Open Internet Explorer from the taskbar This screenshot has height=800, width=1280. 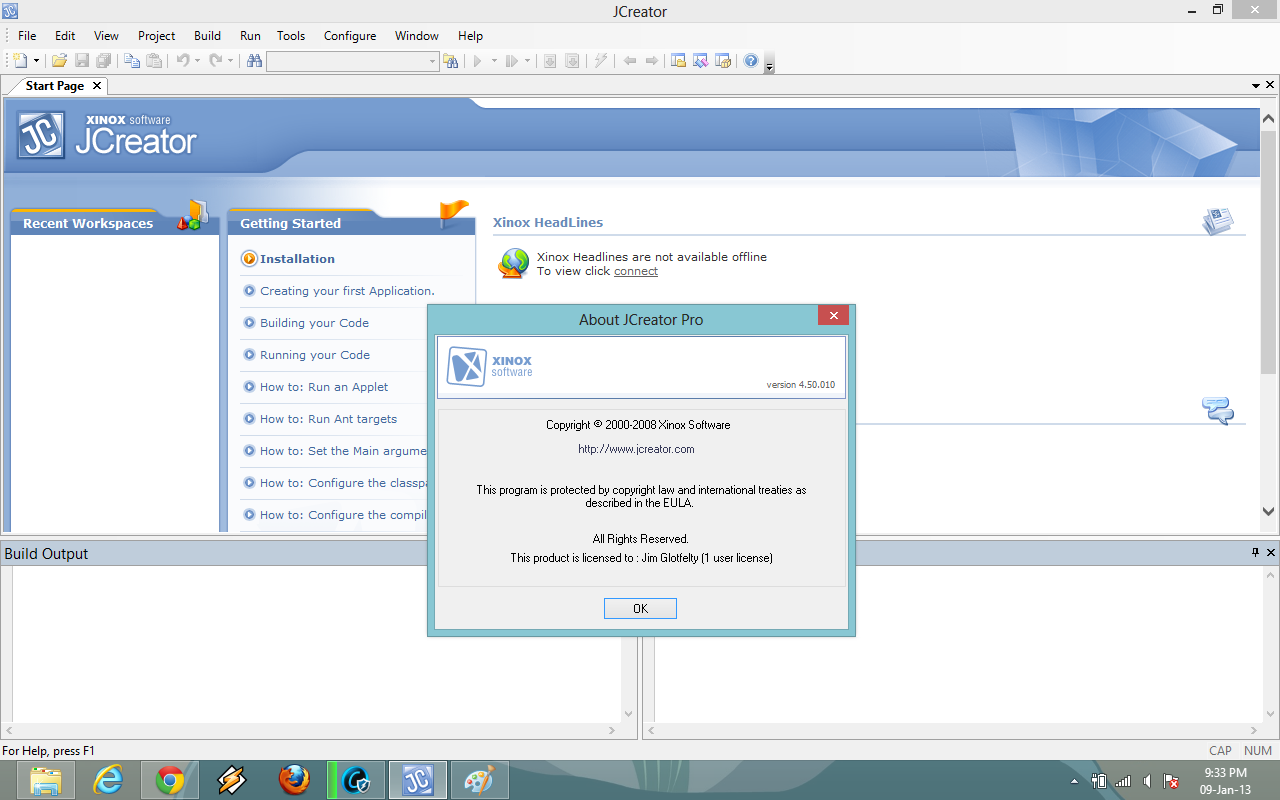coord(107,780)
